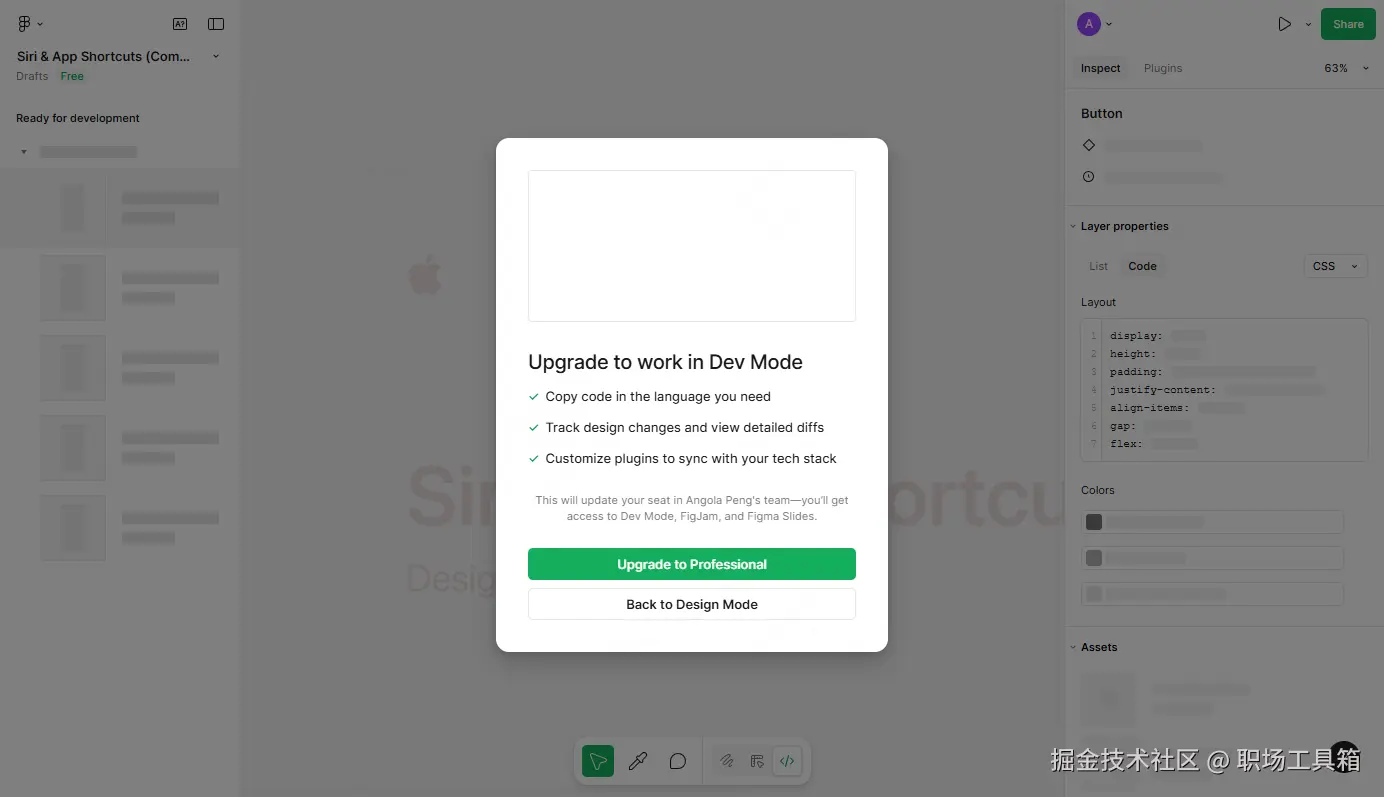This screenshot has width=1384, height=797.
Task: Toggle the Dev Mode code icon
Action: (x=787, y=761)
